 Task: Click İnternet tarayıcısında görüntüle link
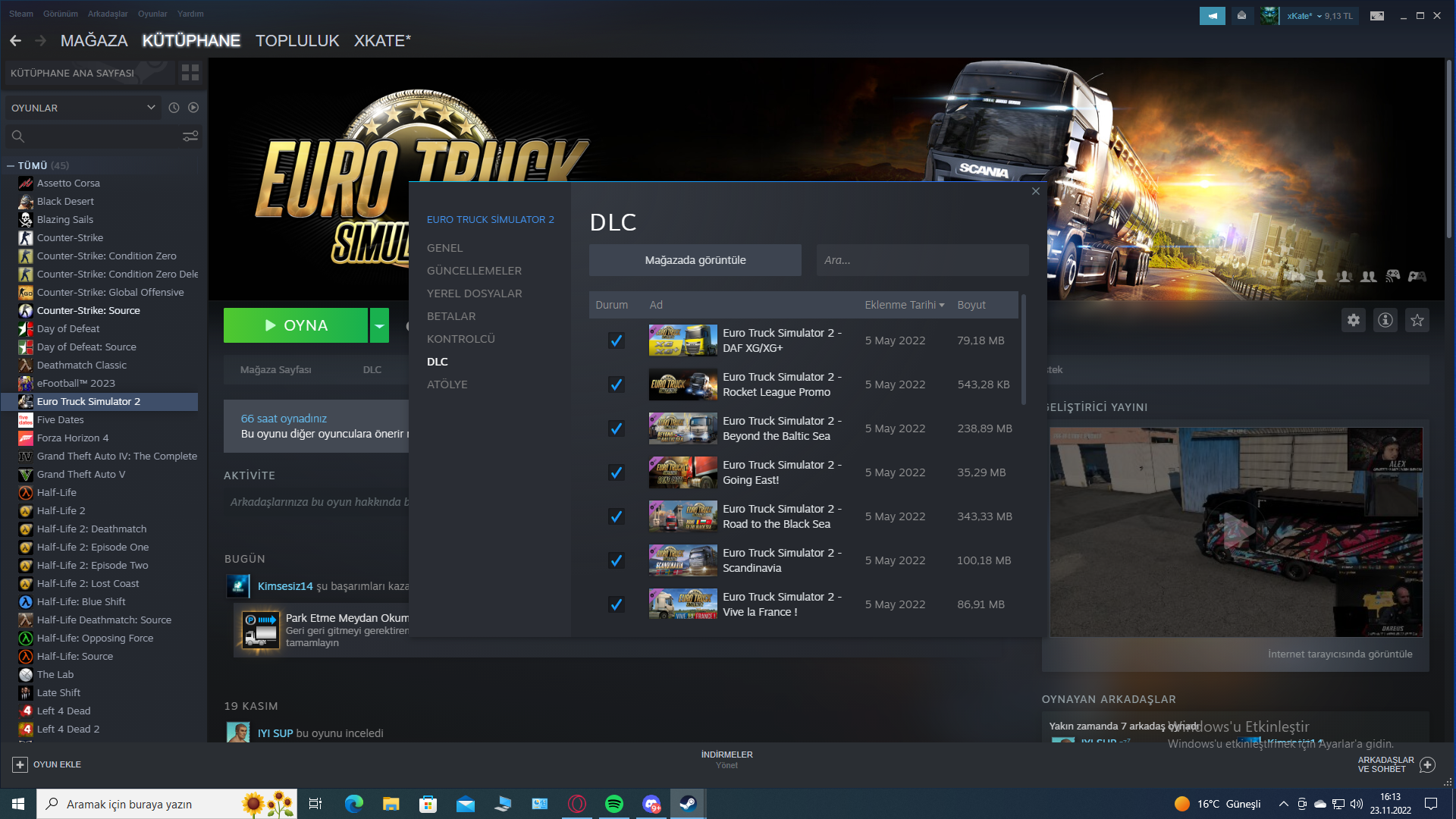point(1340,654)
